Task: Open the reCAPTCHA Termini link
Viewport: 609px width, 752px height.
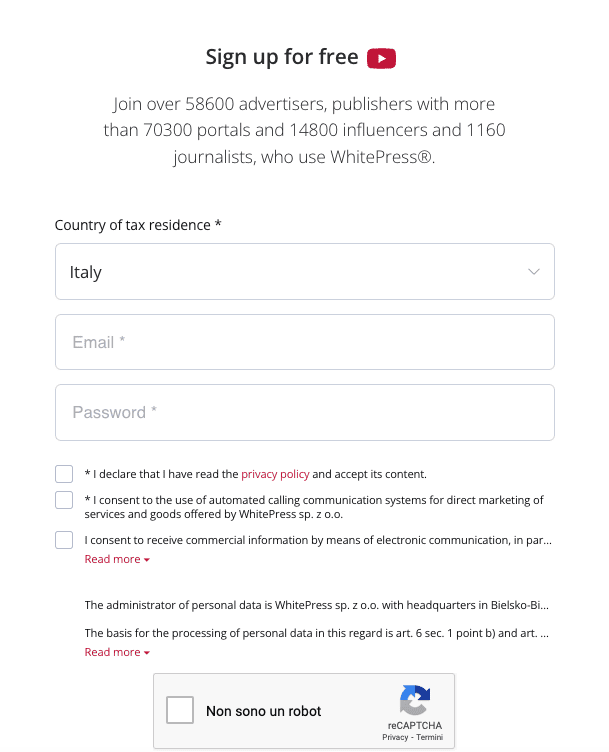Action: 430,737
